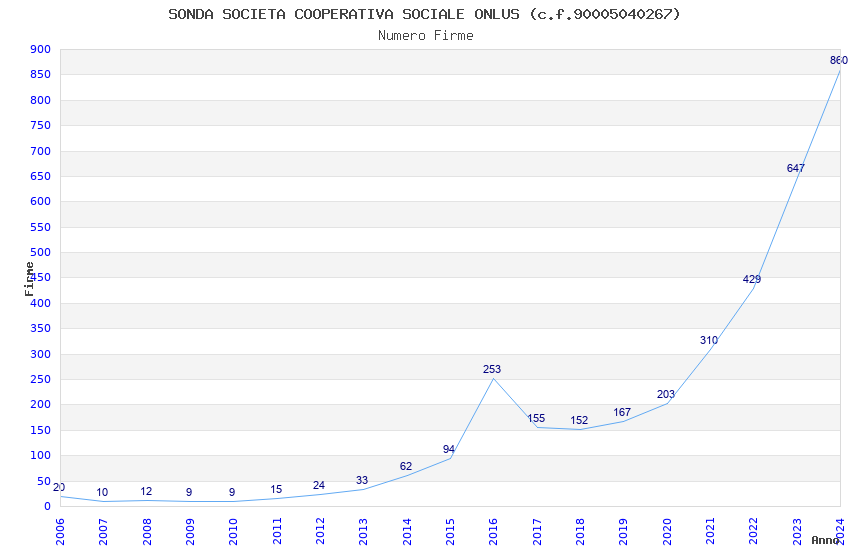Image resolution: width=850 pixels, height=550 pixels.
Task: Select the data label 33
Action: tap(362, 480)
